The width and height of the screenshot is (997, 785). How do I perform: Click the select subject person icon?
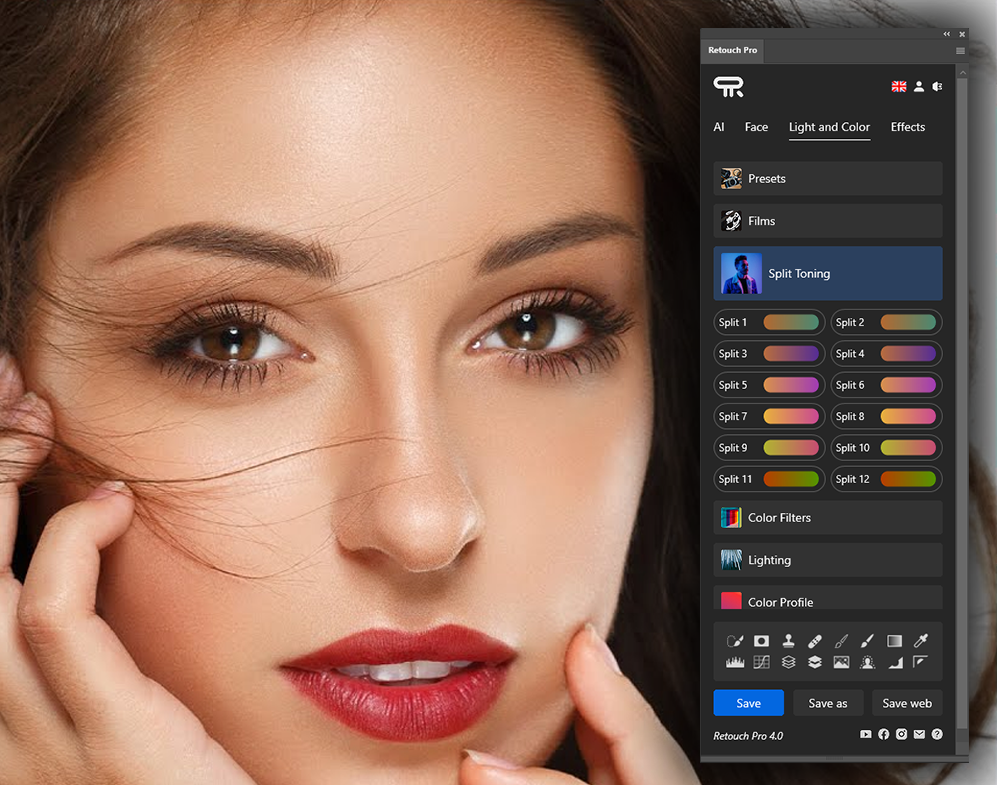867,662
